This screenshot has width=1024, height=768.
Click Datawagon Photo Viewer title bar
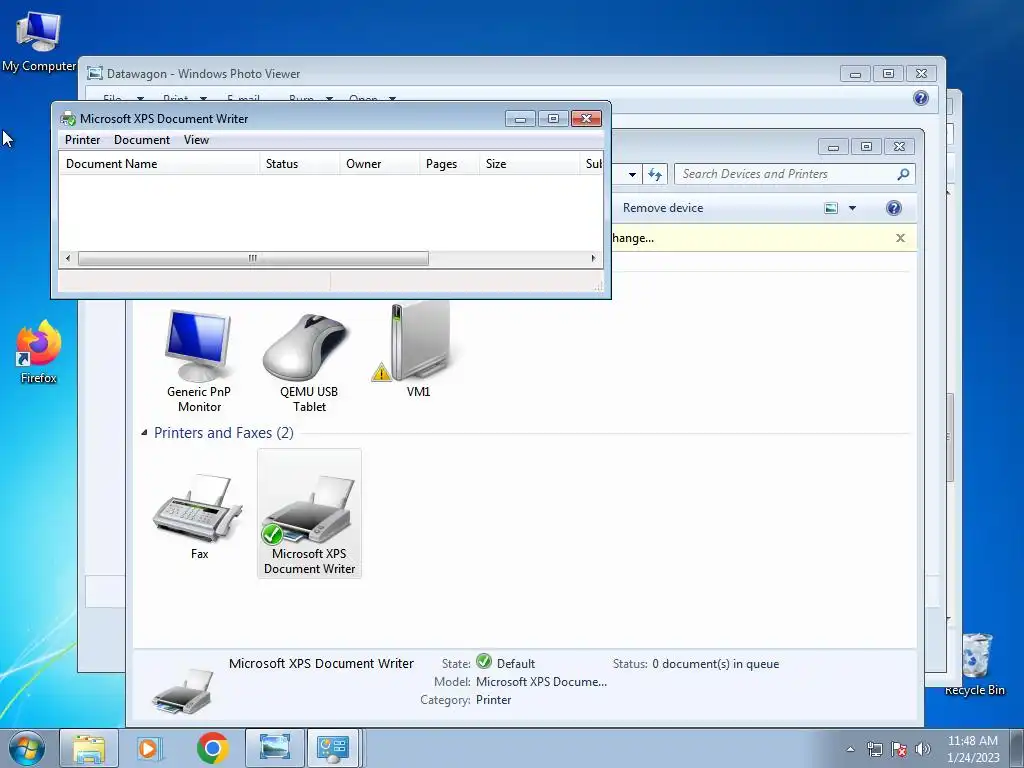point(457,73)
